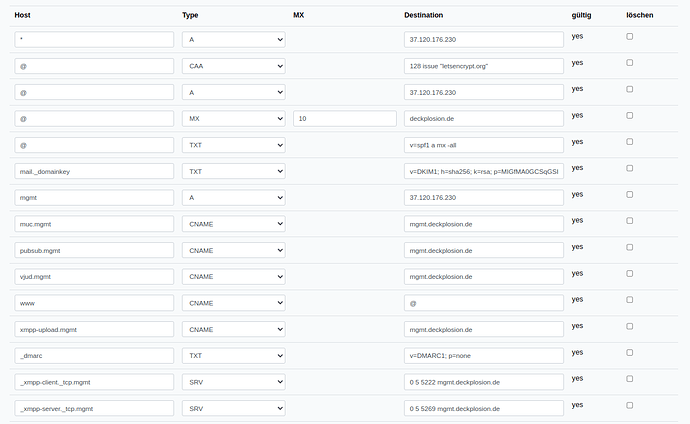Edit destination 128 issue letsencrypt.org
The height and width of the screenshot is (424, 690).
tap(484, 66)
